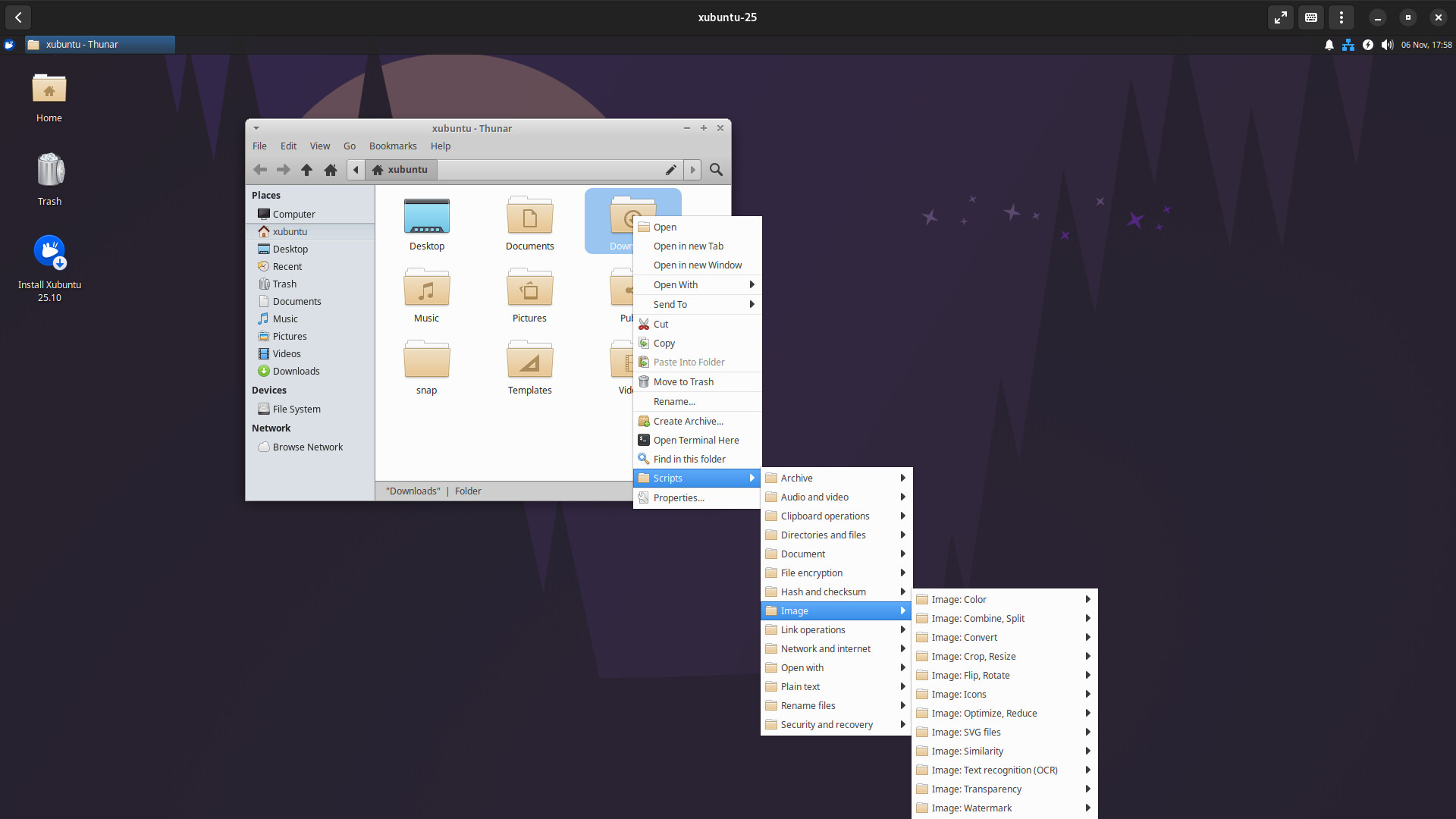Choose Create Archive... from the context menu
Viewport: 1456px width, 819px height.
point(688,421)
